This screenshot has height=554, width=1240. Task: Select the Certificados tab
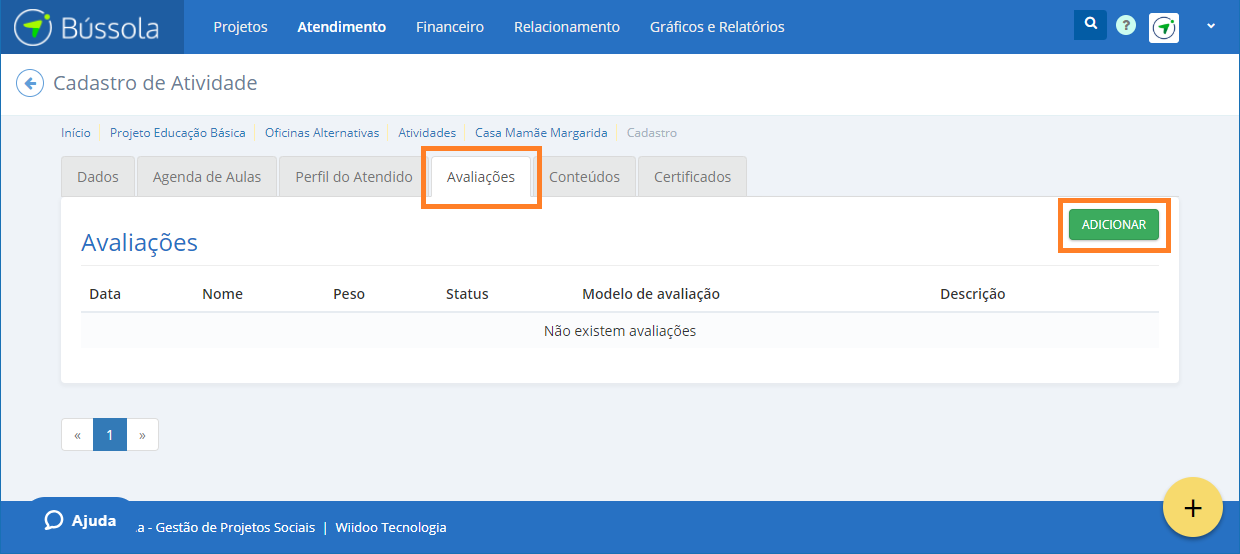coord(692,177)
